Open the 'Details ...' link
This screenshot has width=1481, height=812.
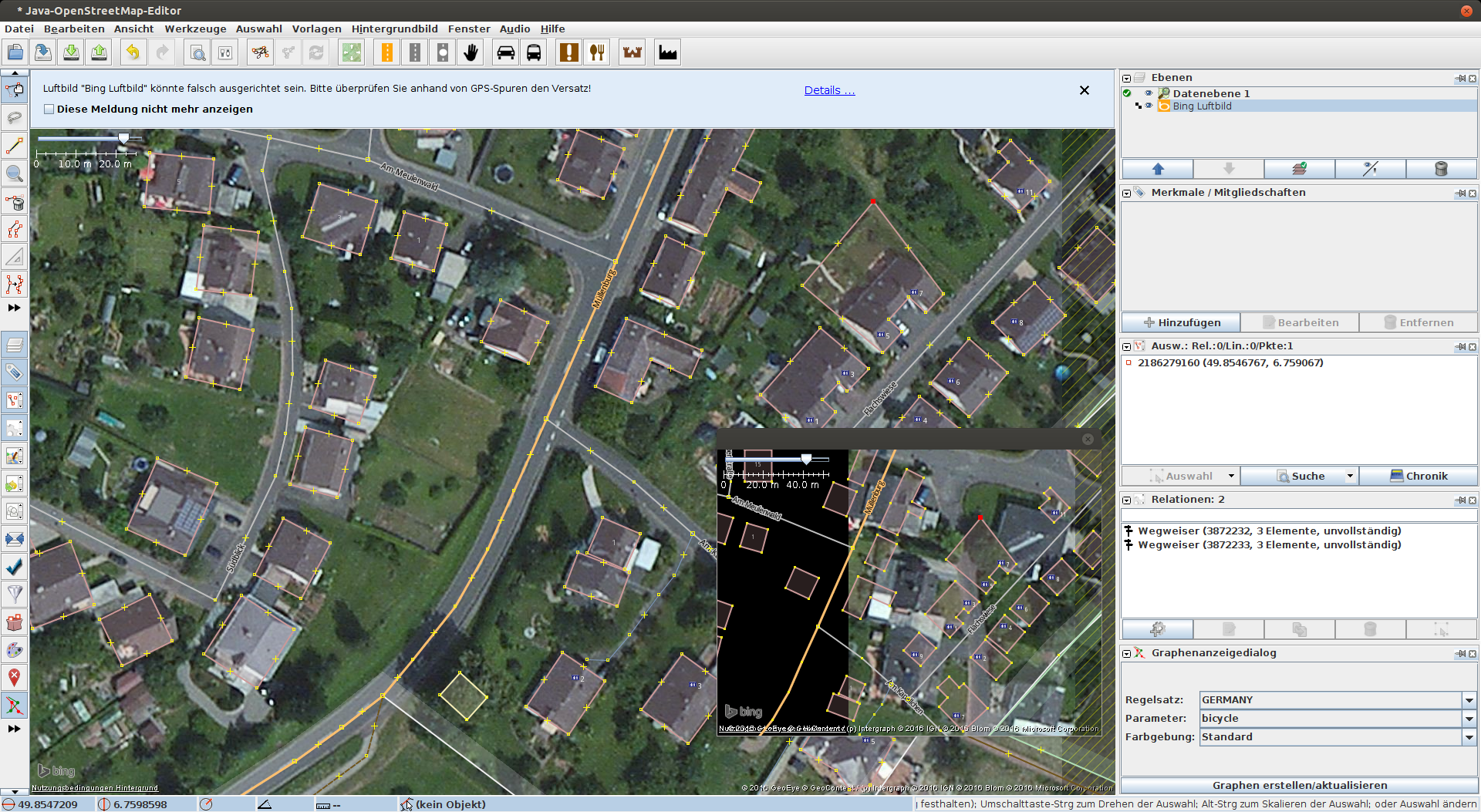(x=829, y=90)
